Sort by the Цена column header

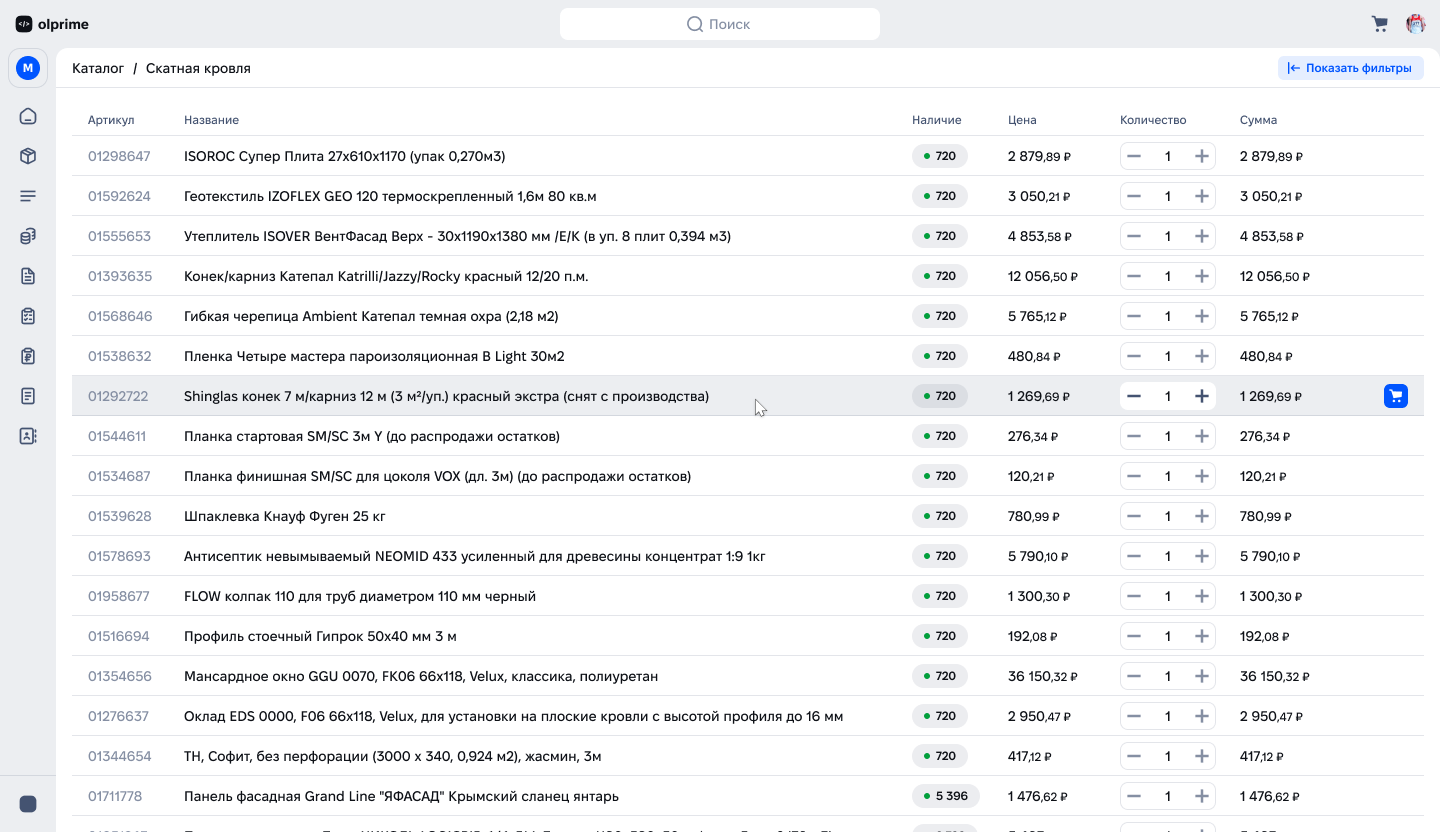(1022, 120)
